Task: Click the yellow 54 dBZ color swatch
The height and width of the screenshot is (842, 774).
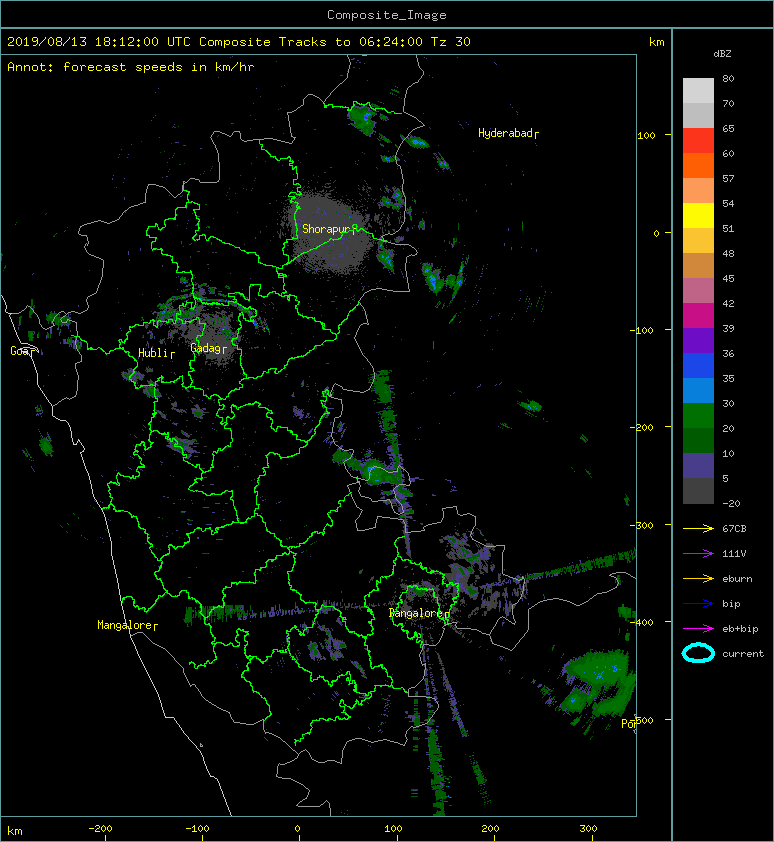Action: tap(698, 215)
